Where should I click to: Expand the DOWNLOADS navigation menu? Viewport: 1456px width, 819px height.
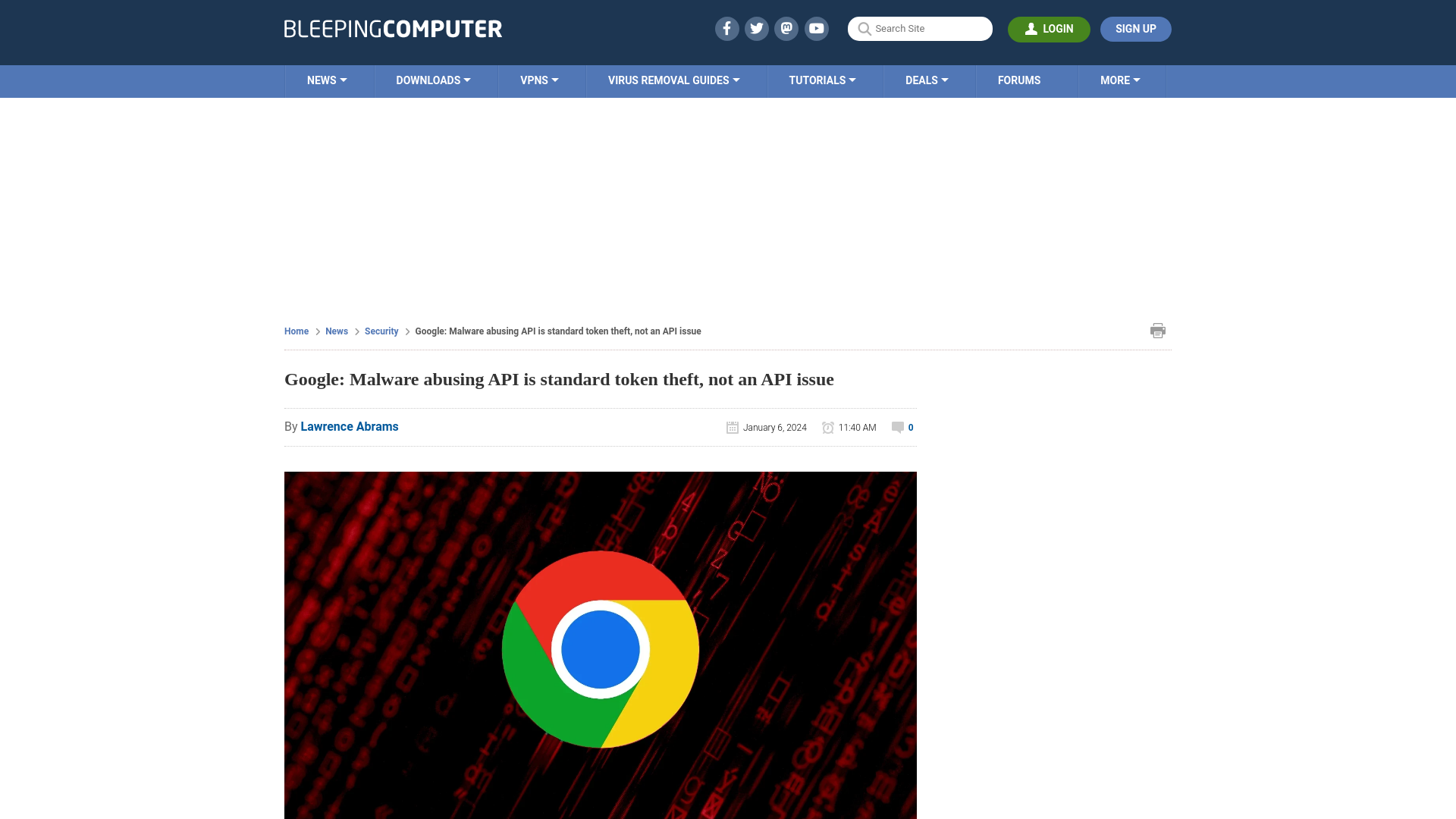click(x=433, y=80)
